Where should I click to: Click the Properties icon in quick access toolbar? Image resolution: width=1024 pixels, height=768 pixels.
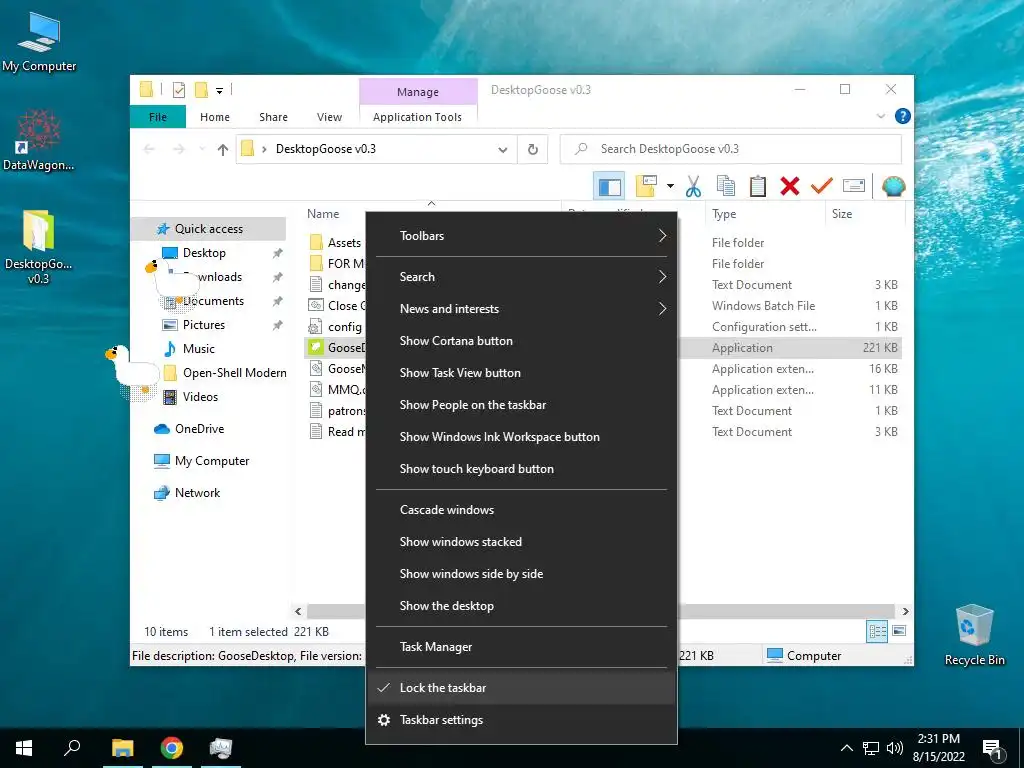[179, 90]
